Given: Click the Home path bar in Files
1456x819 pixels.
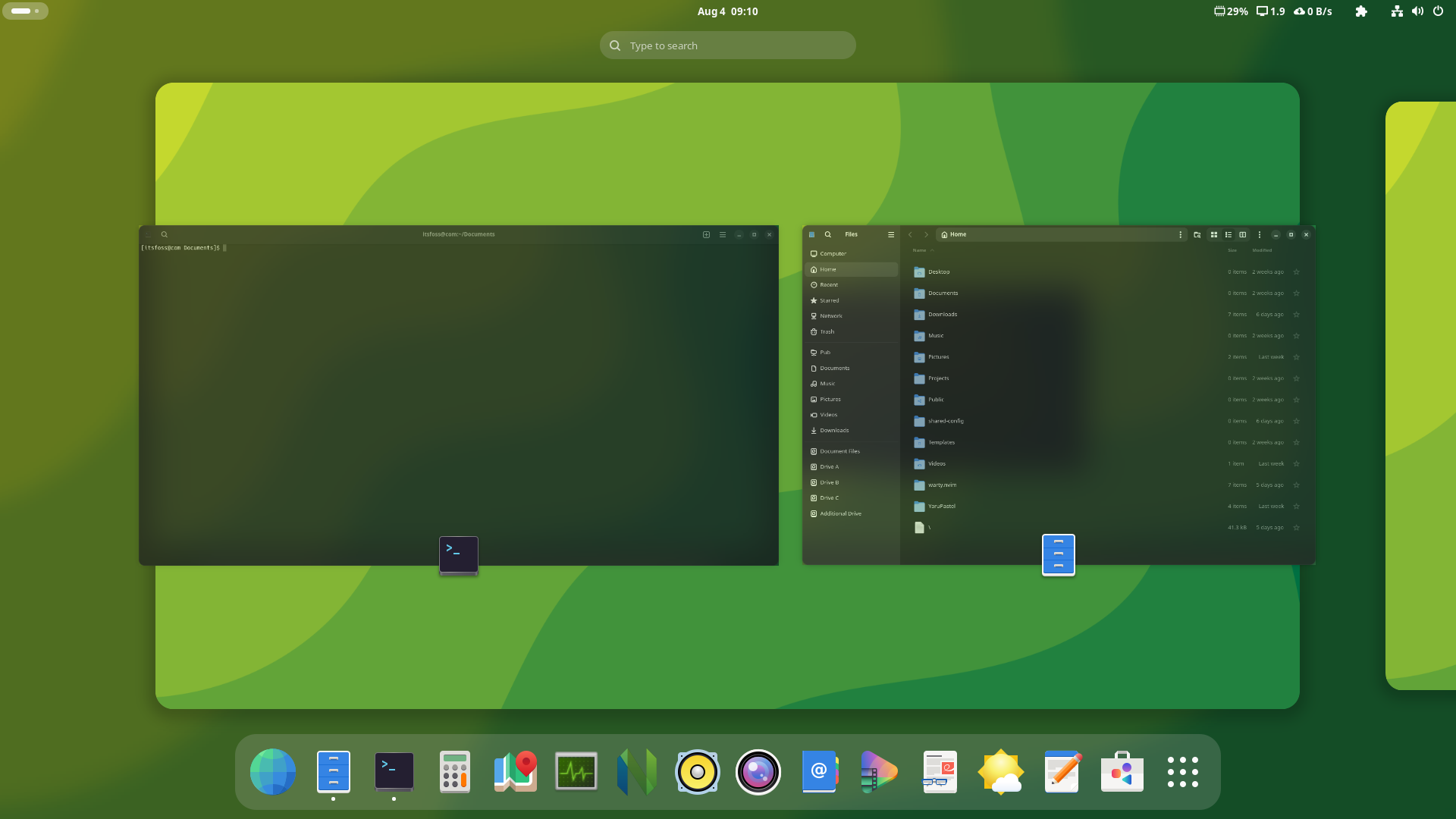Looking at the screenshot, I should pos(1061,234).
